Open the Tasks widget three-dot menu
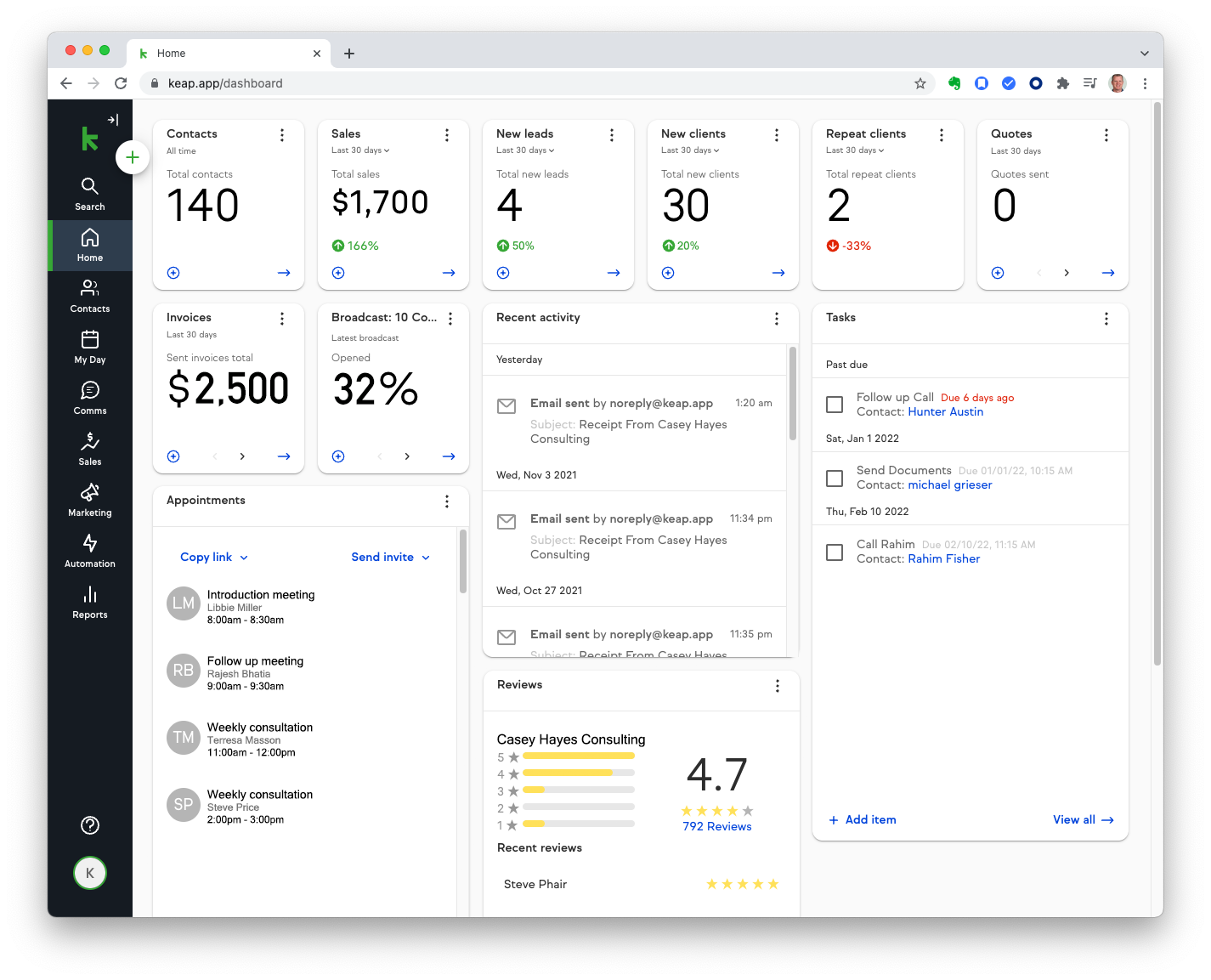This screenshot has height=980, width=1211. (1106, 319)
